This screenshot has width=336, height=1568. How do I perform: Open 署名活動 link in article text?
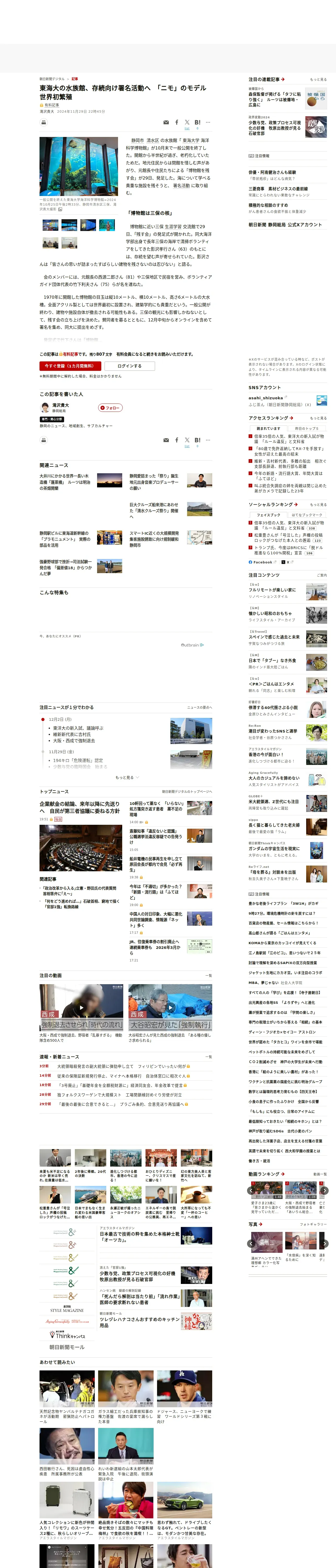coord(181,186)
